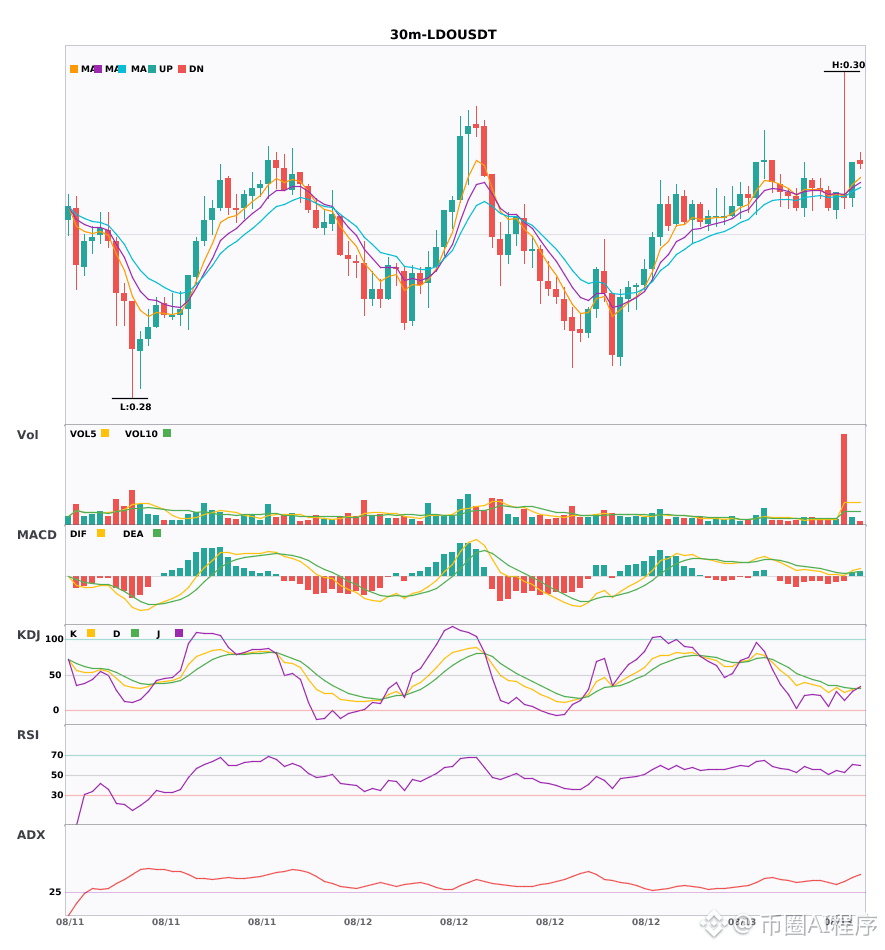Select the purple MA legend swatch
The image size is (885, 950).
tap(98, 69)
